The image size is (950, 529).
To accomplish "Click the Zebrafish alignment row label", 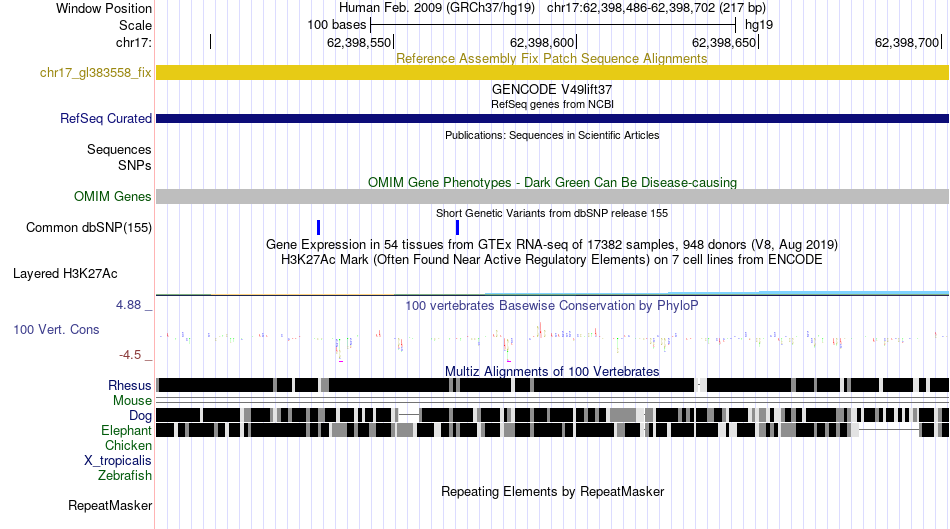I will [125, 476].
